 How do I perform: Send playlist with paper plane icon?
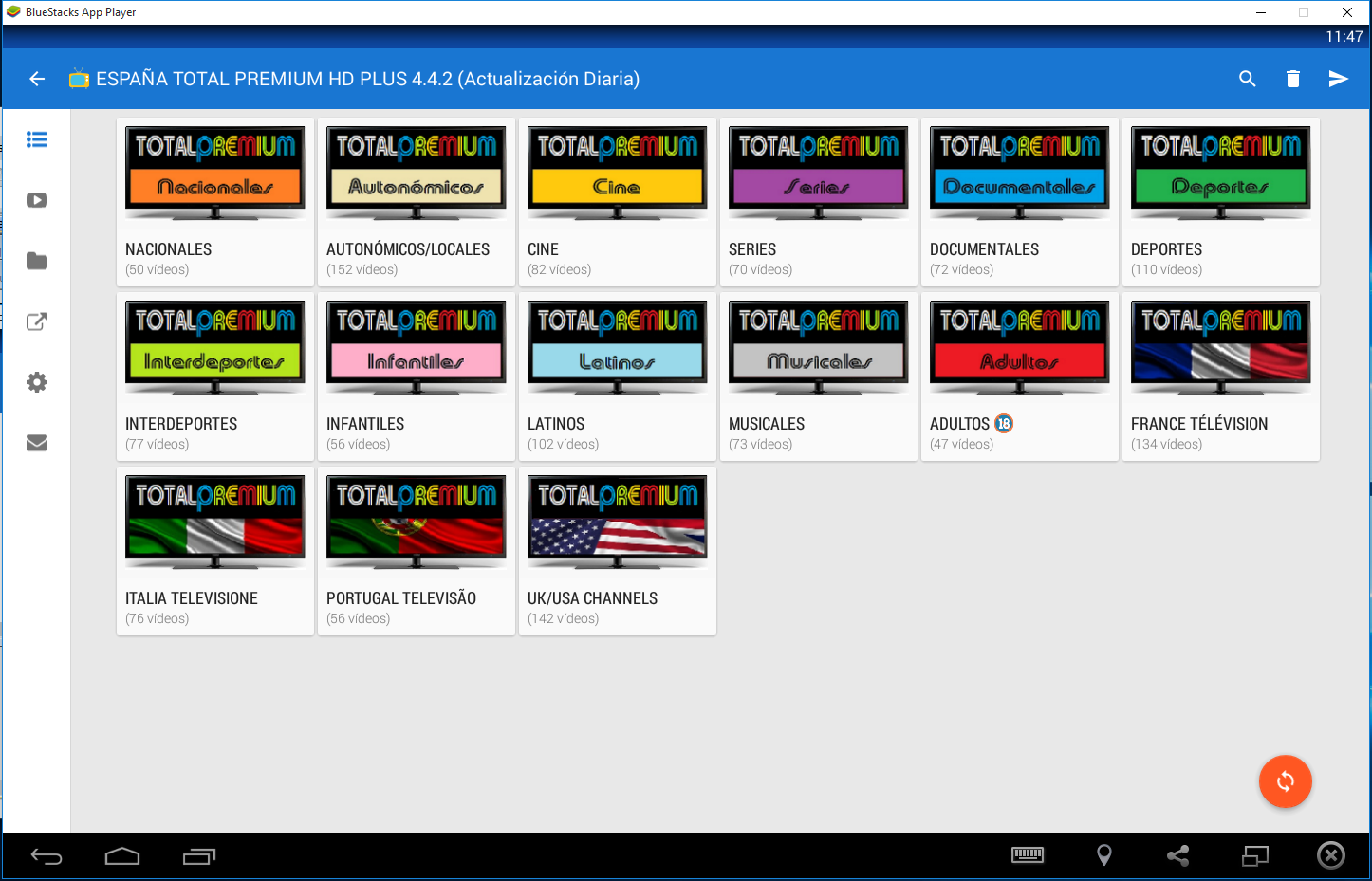coord(1338,79)
